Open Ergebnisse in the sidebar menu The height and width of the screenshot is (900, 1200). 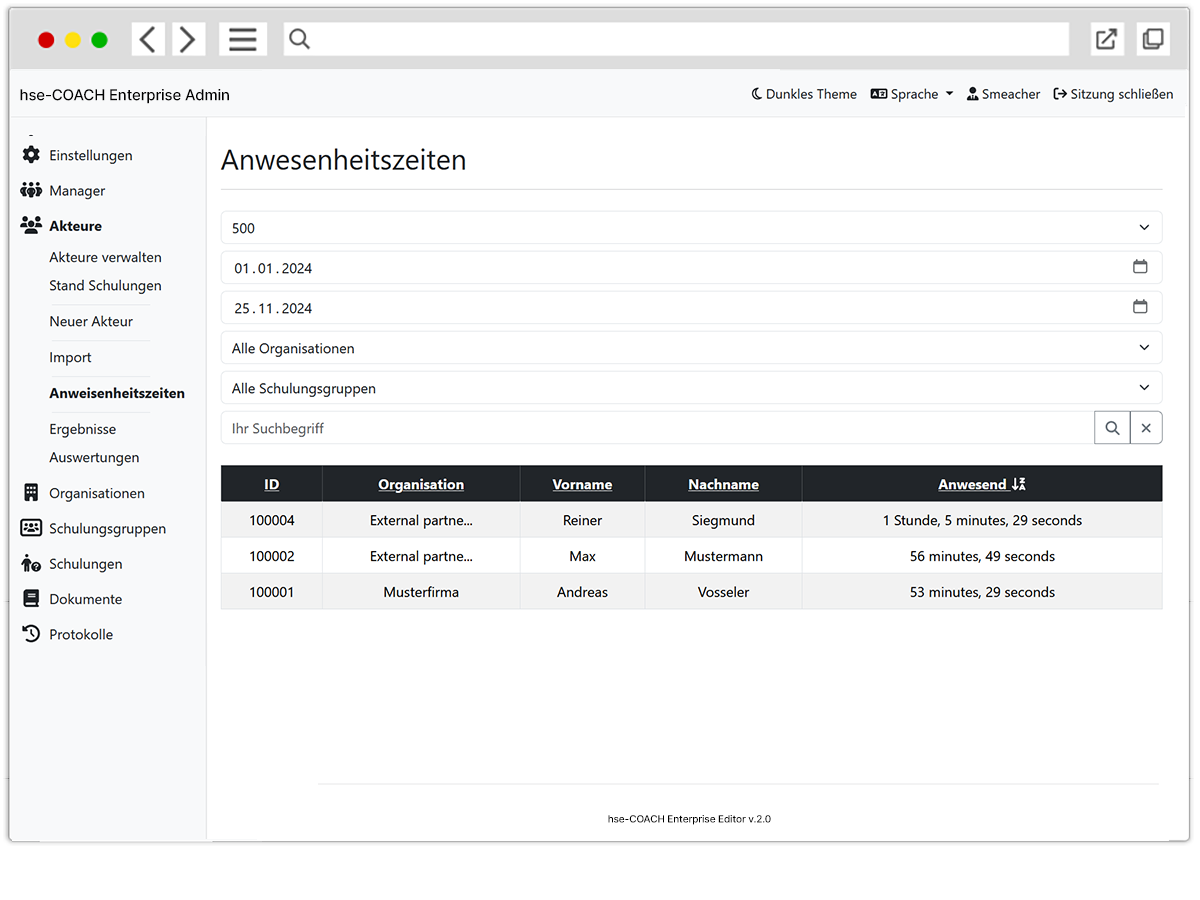coord(83,429)
